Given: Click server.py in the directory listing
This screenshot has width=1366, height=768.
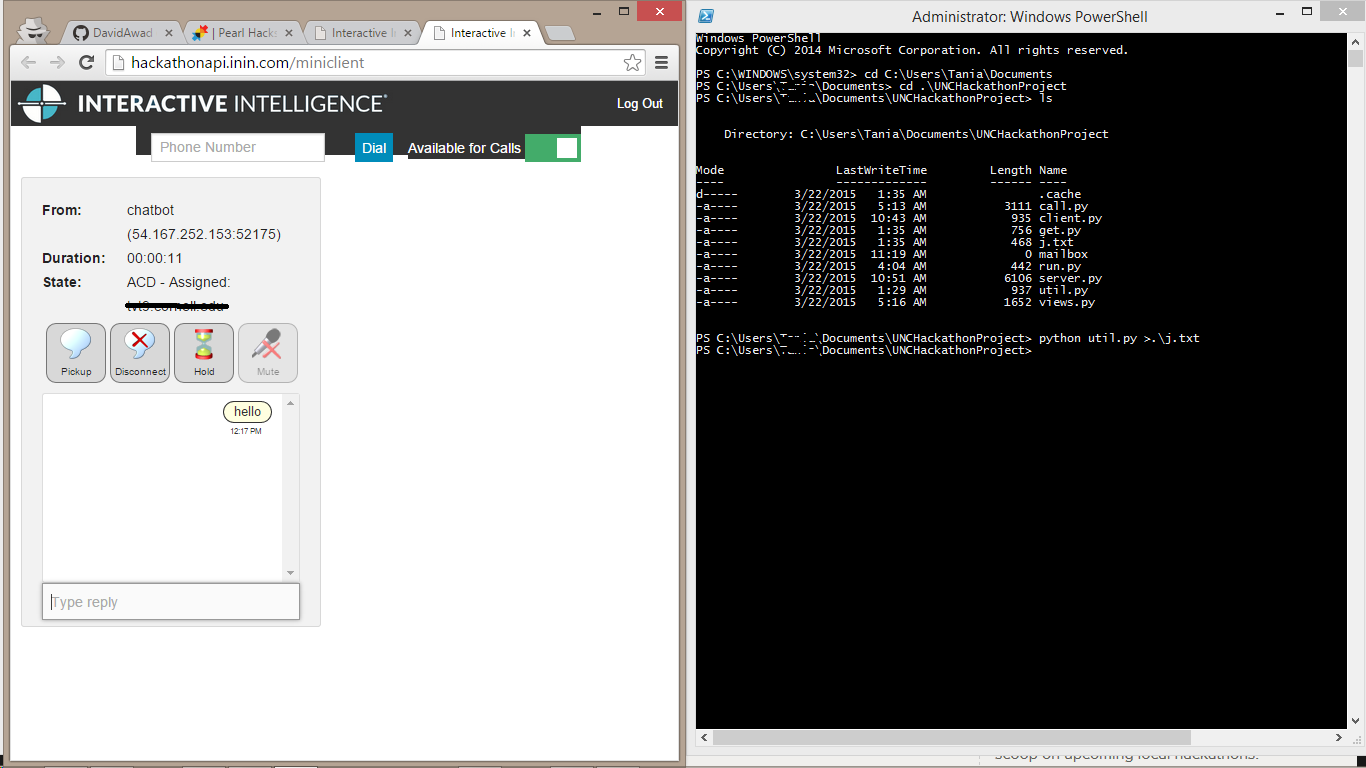Looking at the screenshot, I should click(x=1070, y=278).
